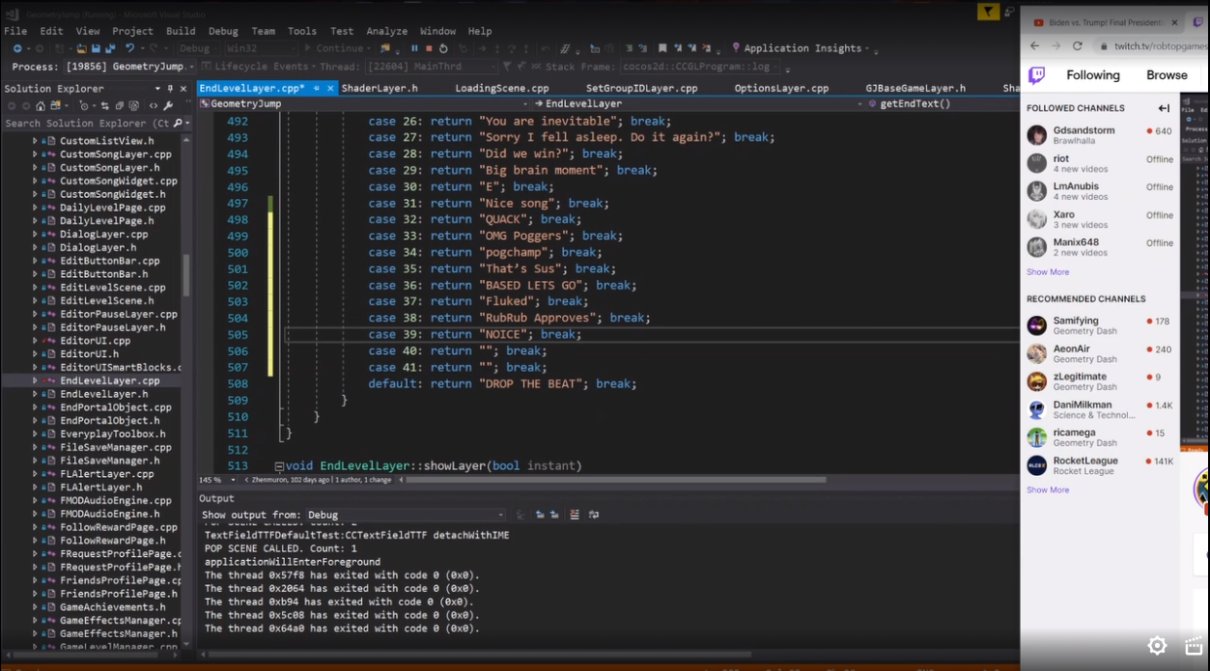Image resolution: width=1210 pixels, height=671 pixels.
Task: Open the editor zoom level 145% dropdown
Action: (234, 480)
